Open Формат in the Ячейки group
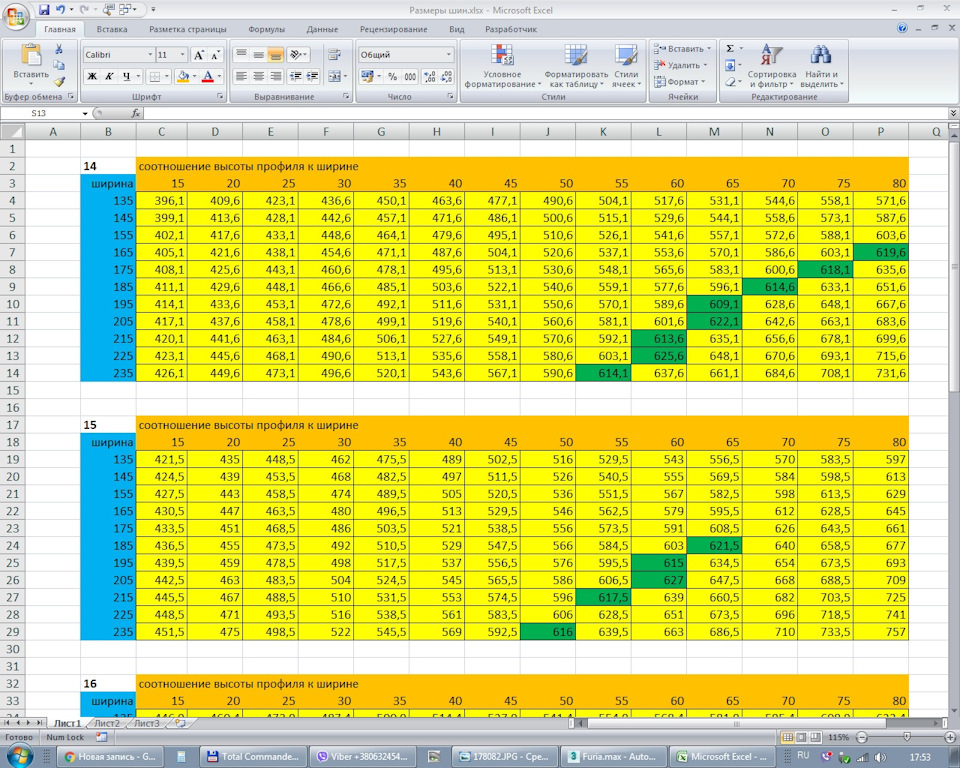The height and width of the screenshot is (768, 960). (680, 81)
